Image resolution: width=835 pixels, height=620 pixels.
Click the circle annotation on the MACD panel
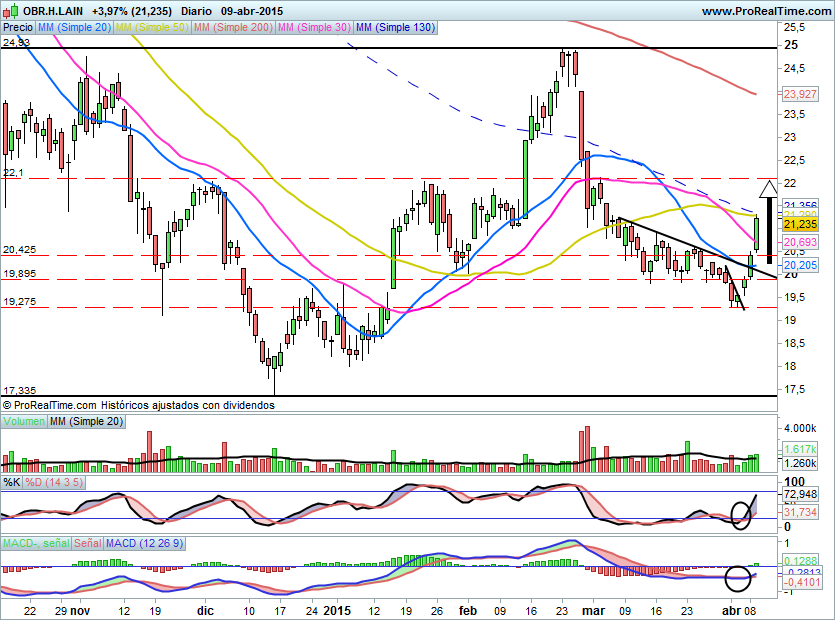739,577
